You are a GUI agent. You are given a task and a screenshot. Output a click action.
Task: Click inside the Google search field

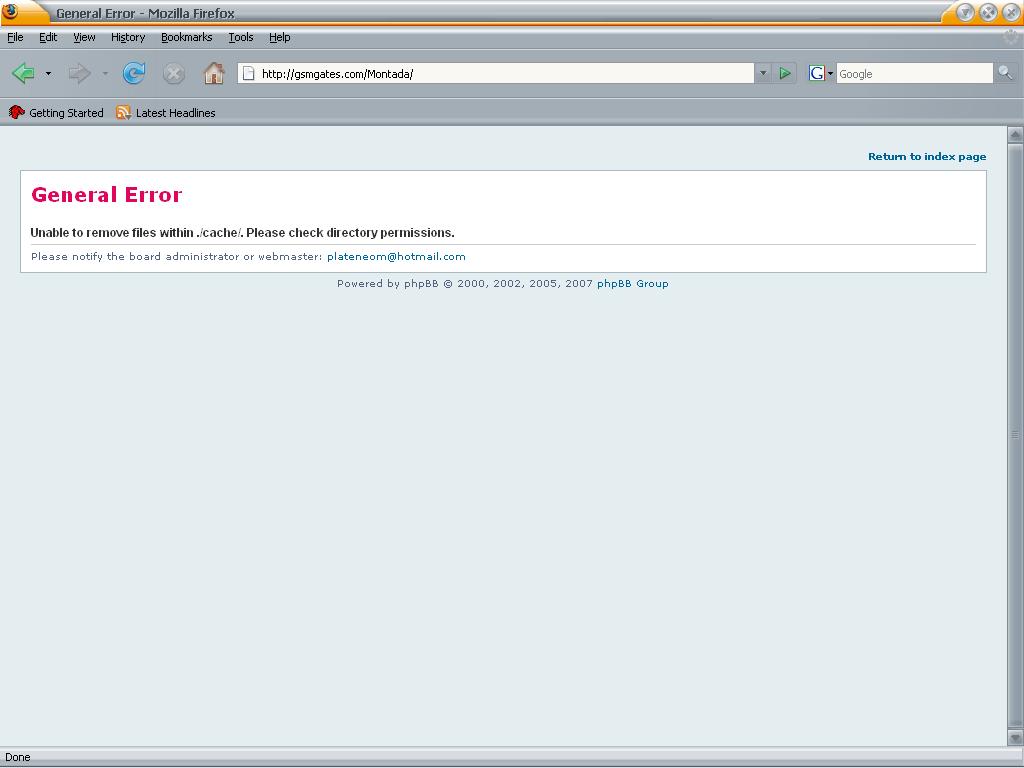click(x=913, y=73)
